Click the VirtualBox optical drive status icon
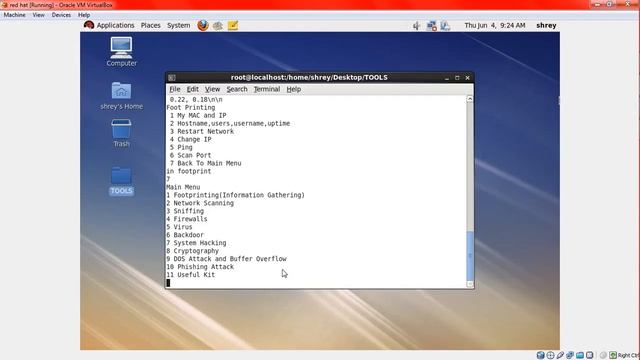This screenshot has width=640, height=360. 550,355
